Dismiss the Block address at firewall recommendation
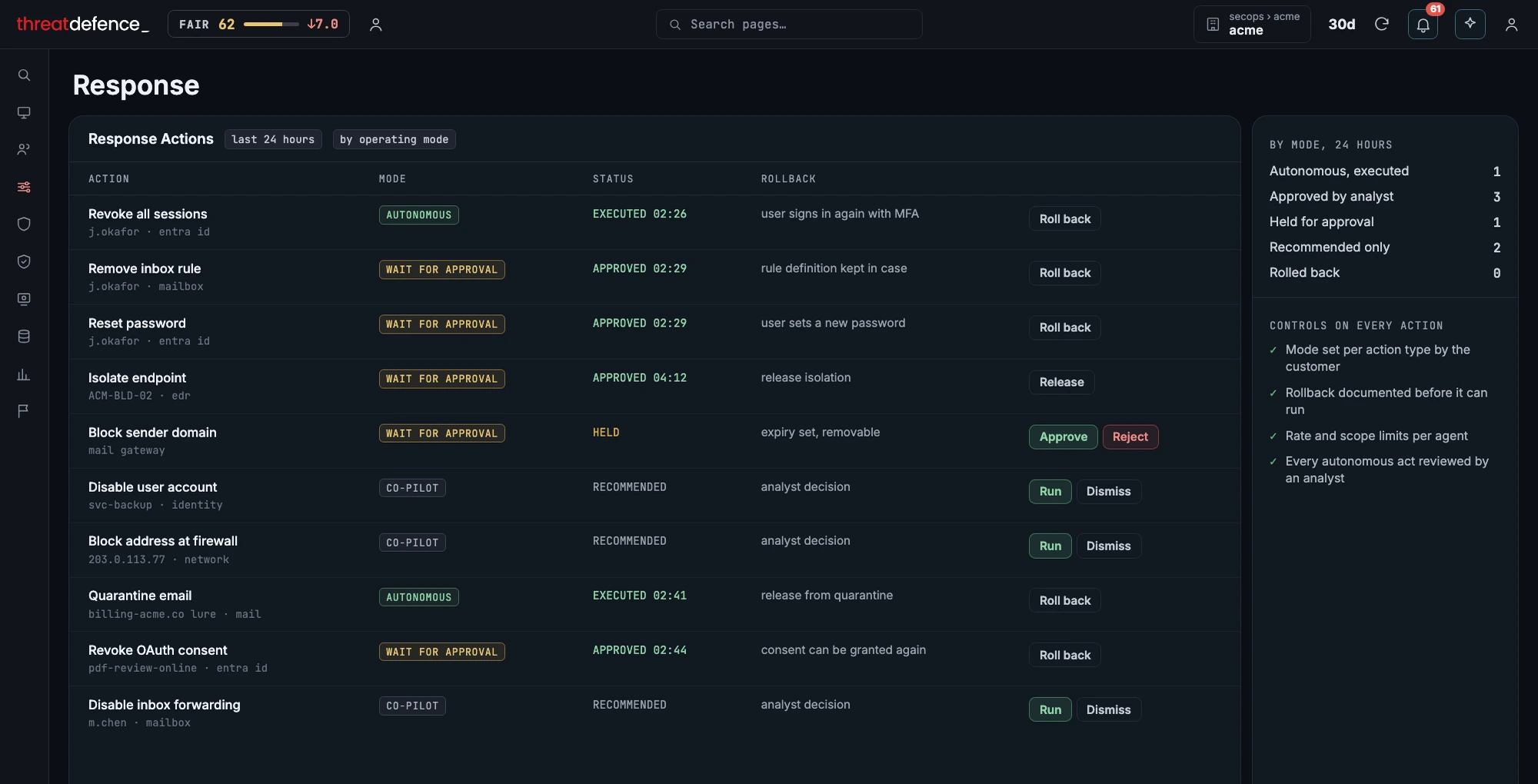 tap(1108, 546)
